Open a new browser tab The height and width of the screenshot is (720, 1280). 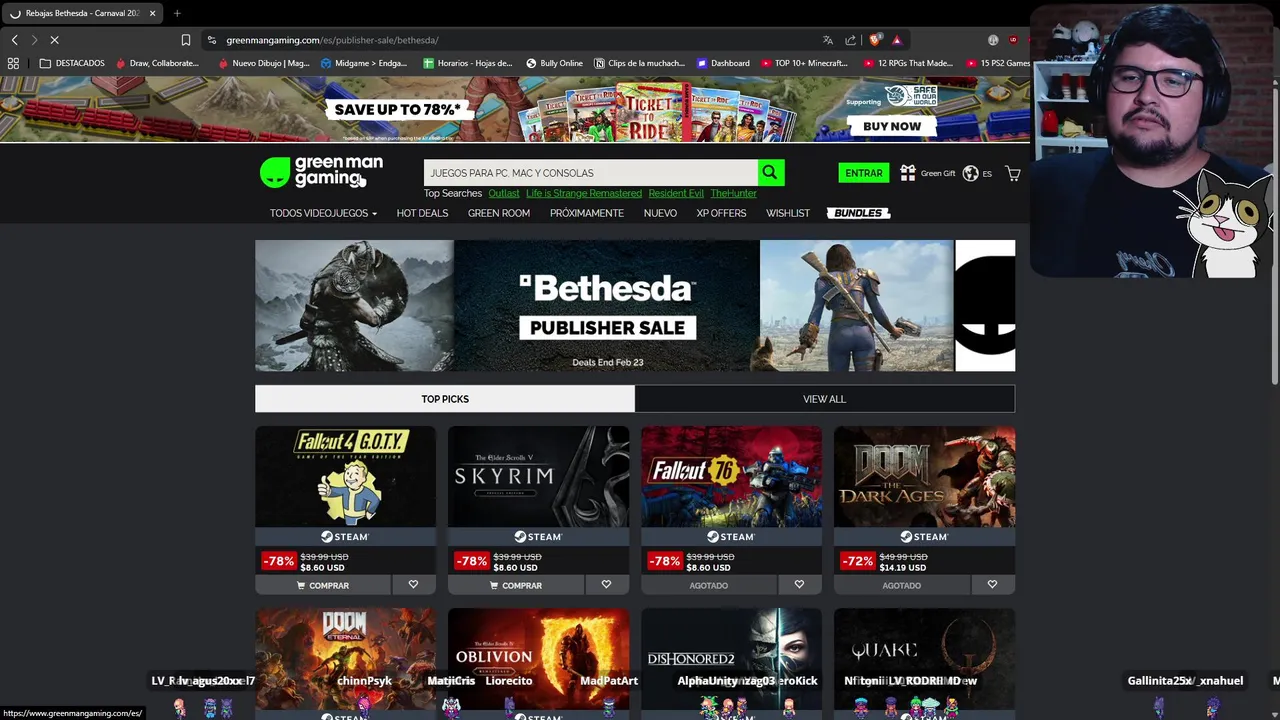[177, 13]
